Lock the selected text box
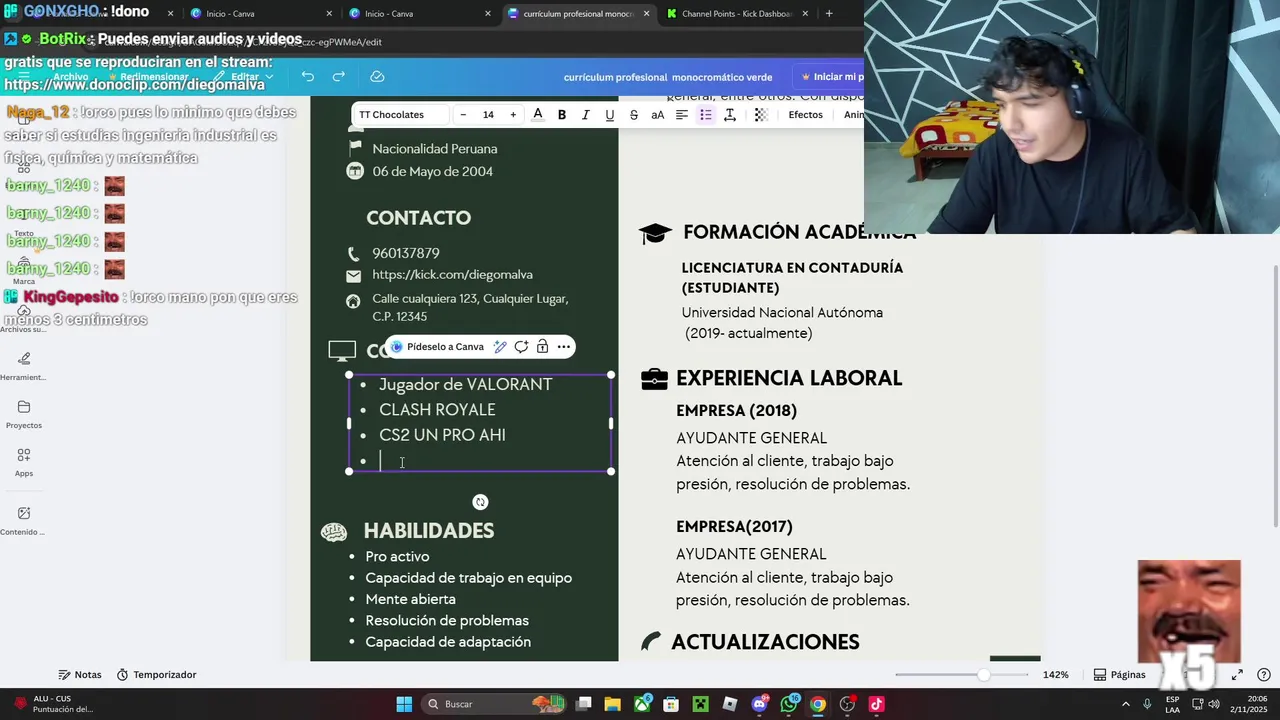 [542, 347]
